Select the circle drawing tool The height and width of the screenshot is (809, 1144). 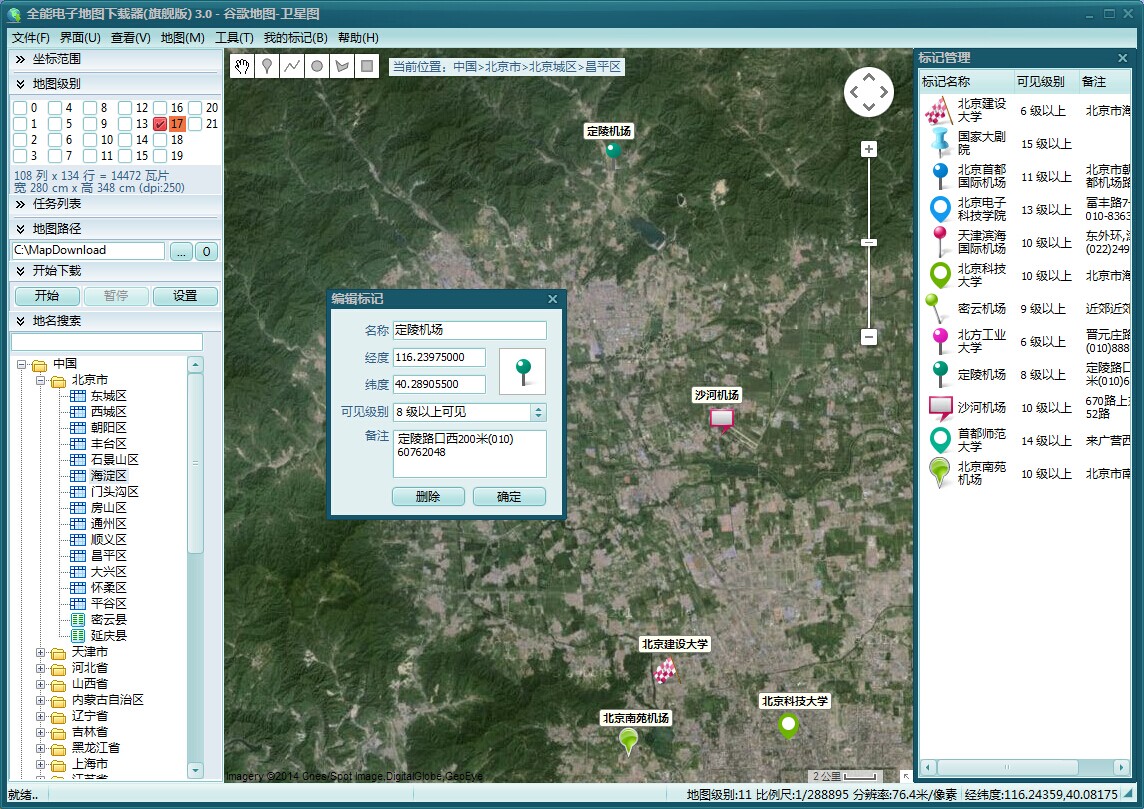point(317,66)
